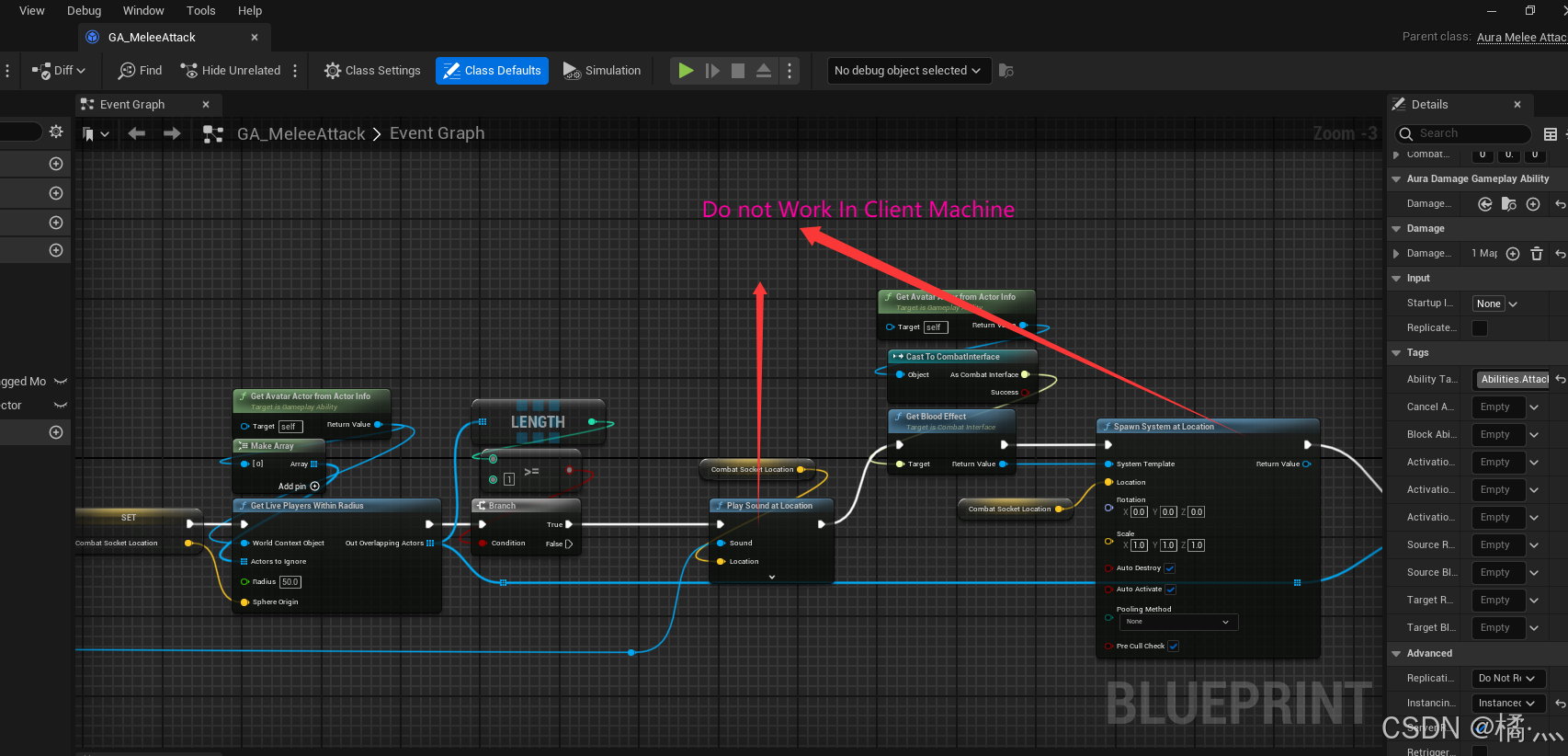Open the Help menu
Screen dimensions: 1568x756
(x=250, y=11)
